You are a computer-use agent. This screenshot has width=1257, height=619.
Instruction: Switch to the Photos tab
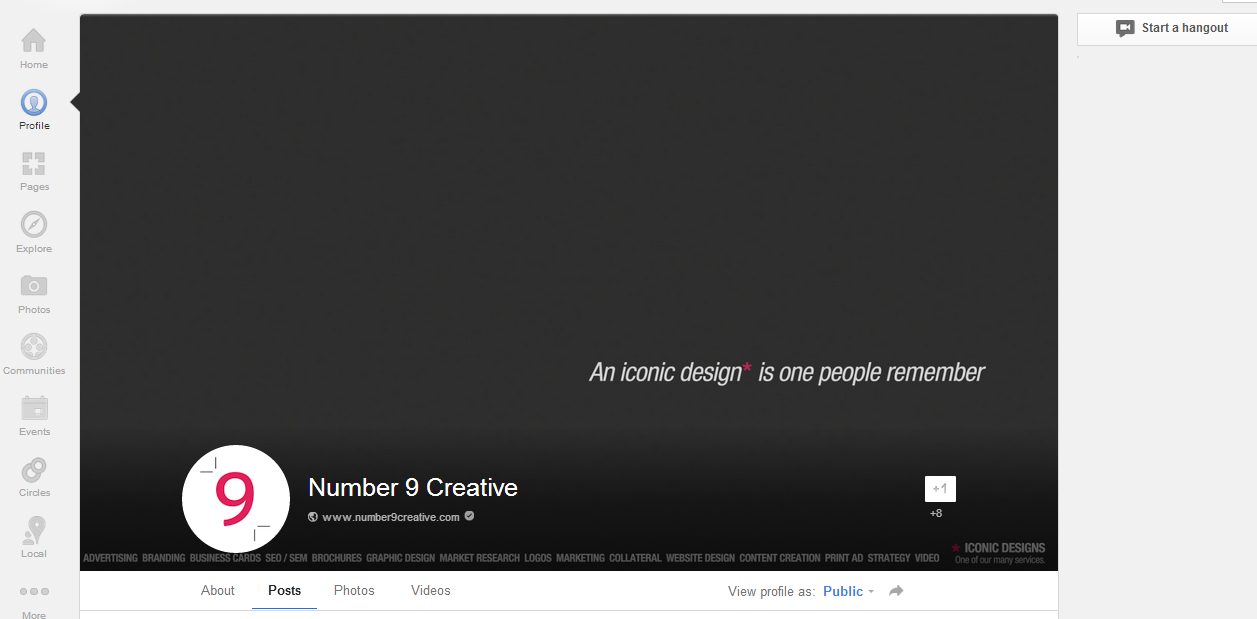pyautogui.click(x=354, y=591)
